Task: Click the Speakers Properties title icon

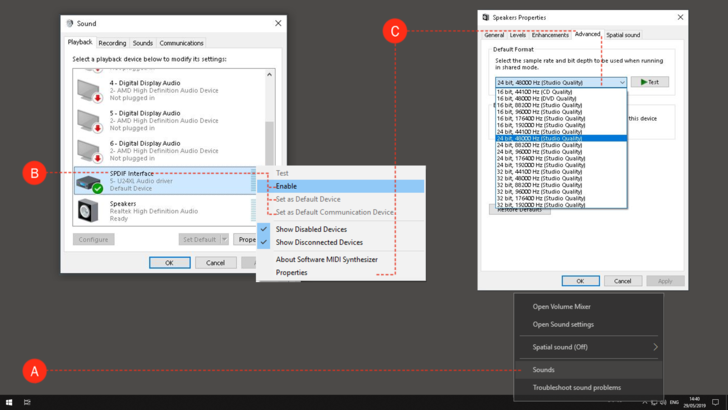Action: pyautogui.click(x=486, y=17)
